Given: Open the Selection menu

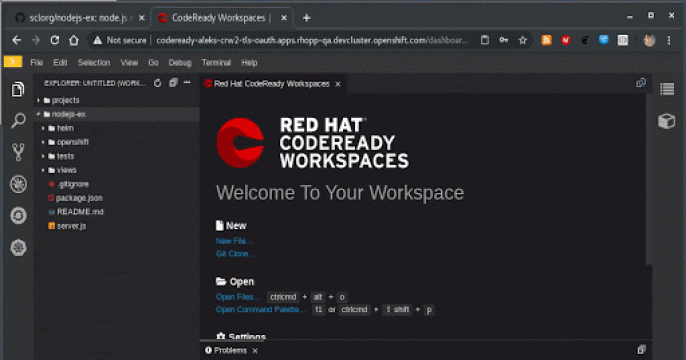Looking at the screenshot, I should click(x=94, y=63).
